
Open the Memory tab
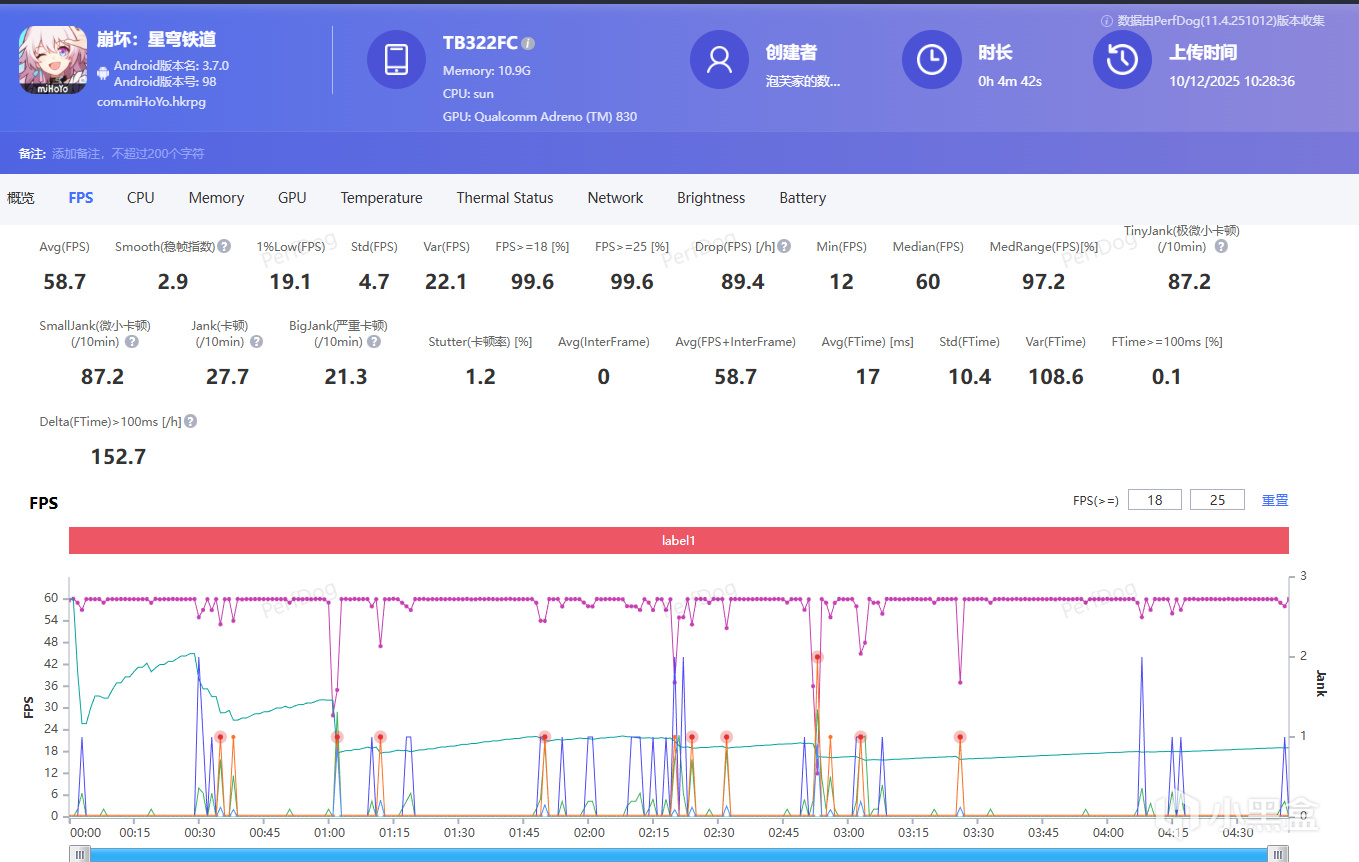216,198
